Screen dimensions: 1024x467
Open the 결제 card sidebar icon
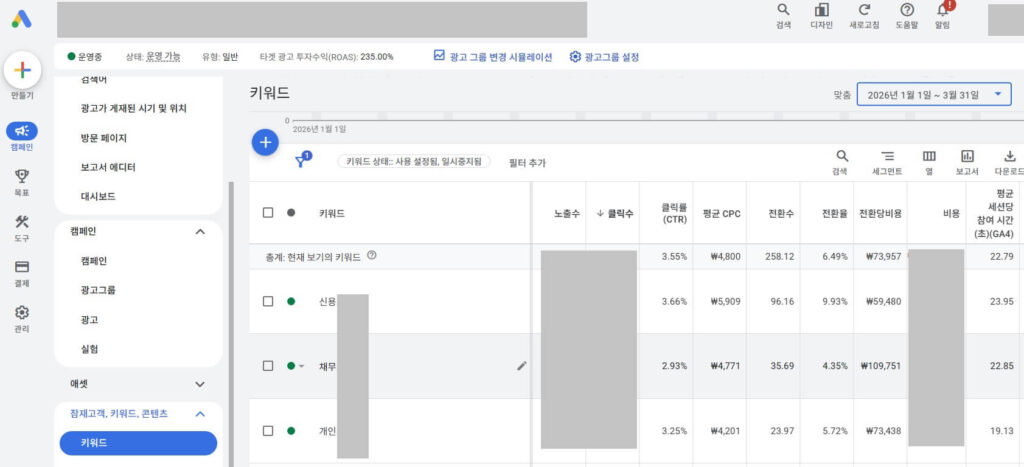tap(22, 266)
